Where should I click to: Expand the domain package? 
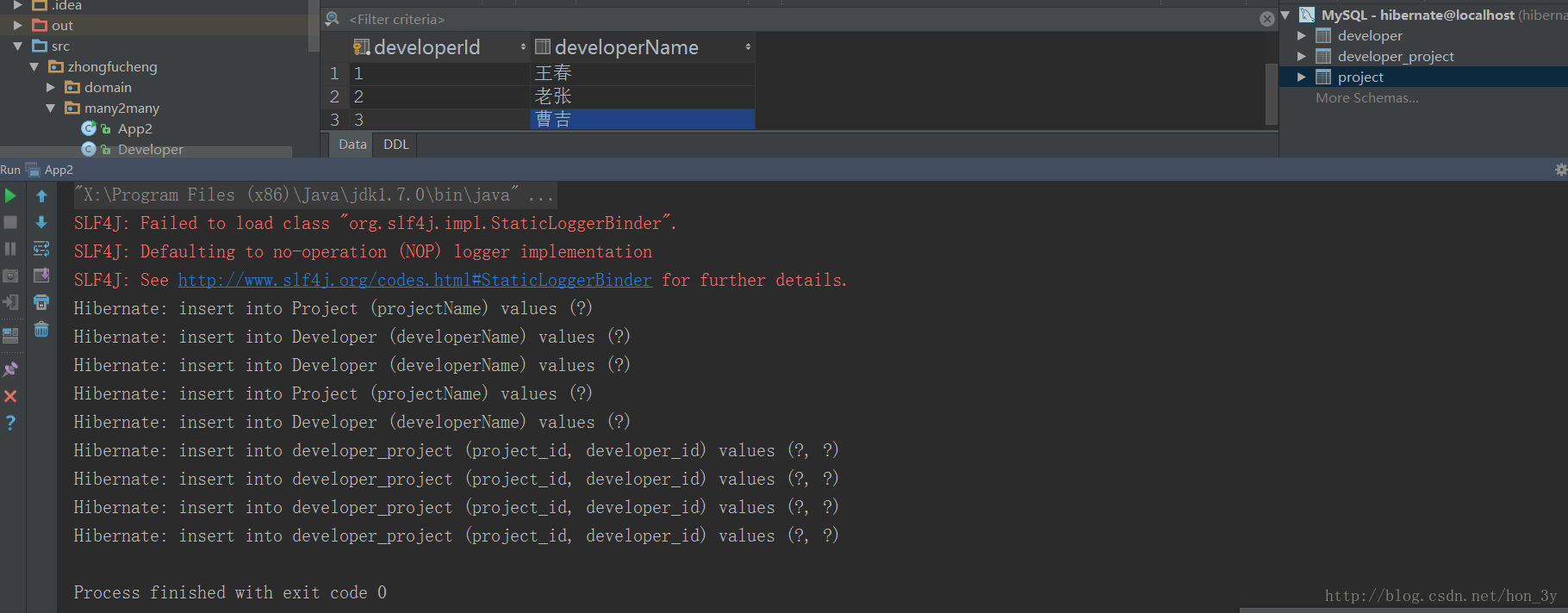[x=50, y=87]
